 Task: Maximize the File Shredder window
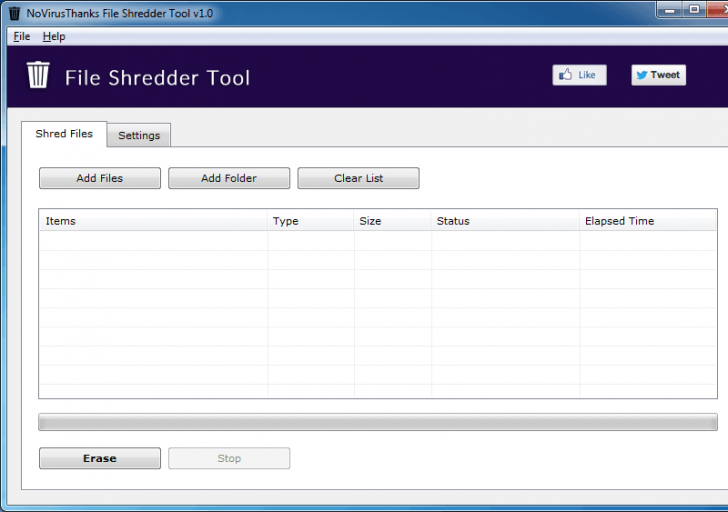pos(694,9)
